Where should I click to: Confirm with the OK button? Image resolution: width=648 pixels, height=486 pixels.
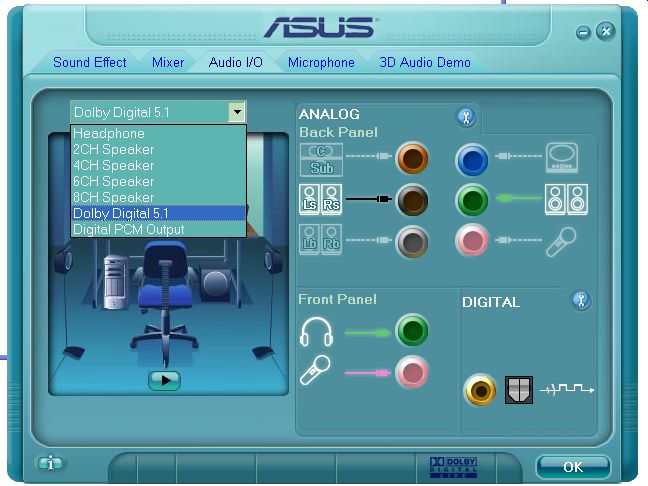(x=573, y=467)
